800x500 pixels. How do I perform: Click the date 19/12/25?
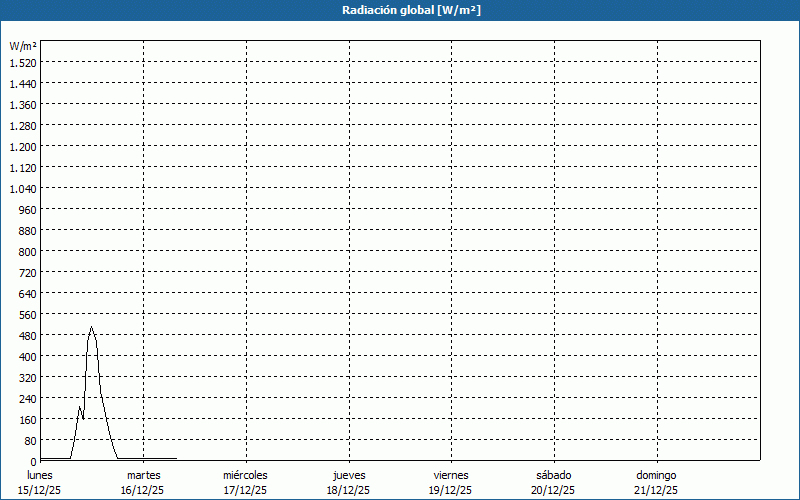[x=451, y=491]
